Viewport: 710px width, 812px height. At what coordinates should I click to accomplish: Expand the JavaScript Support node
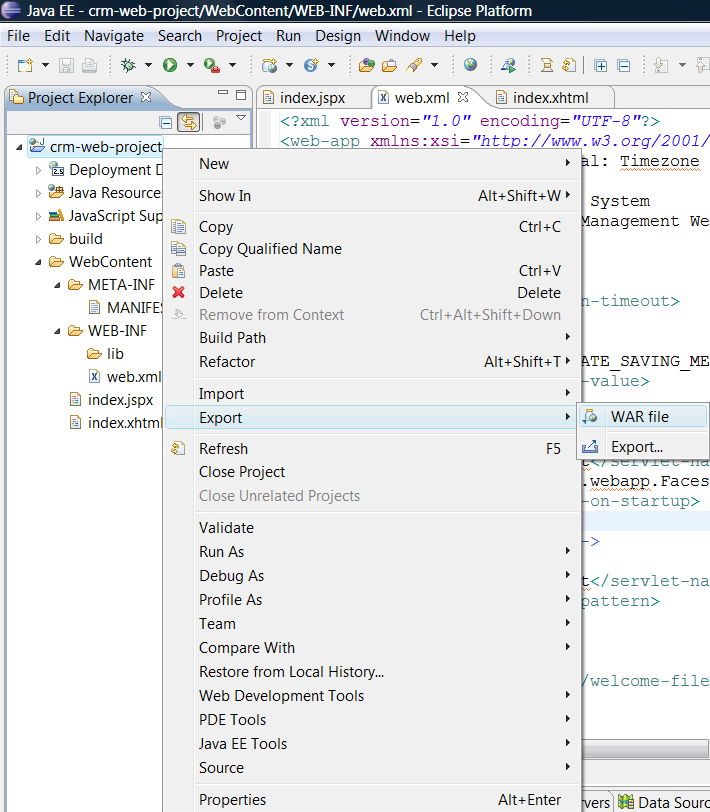(38, 216)
